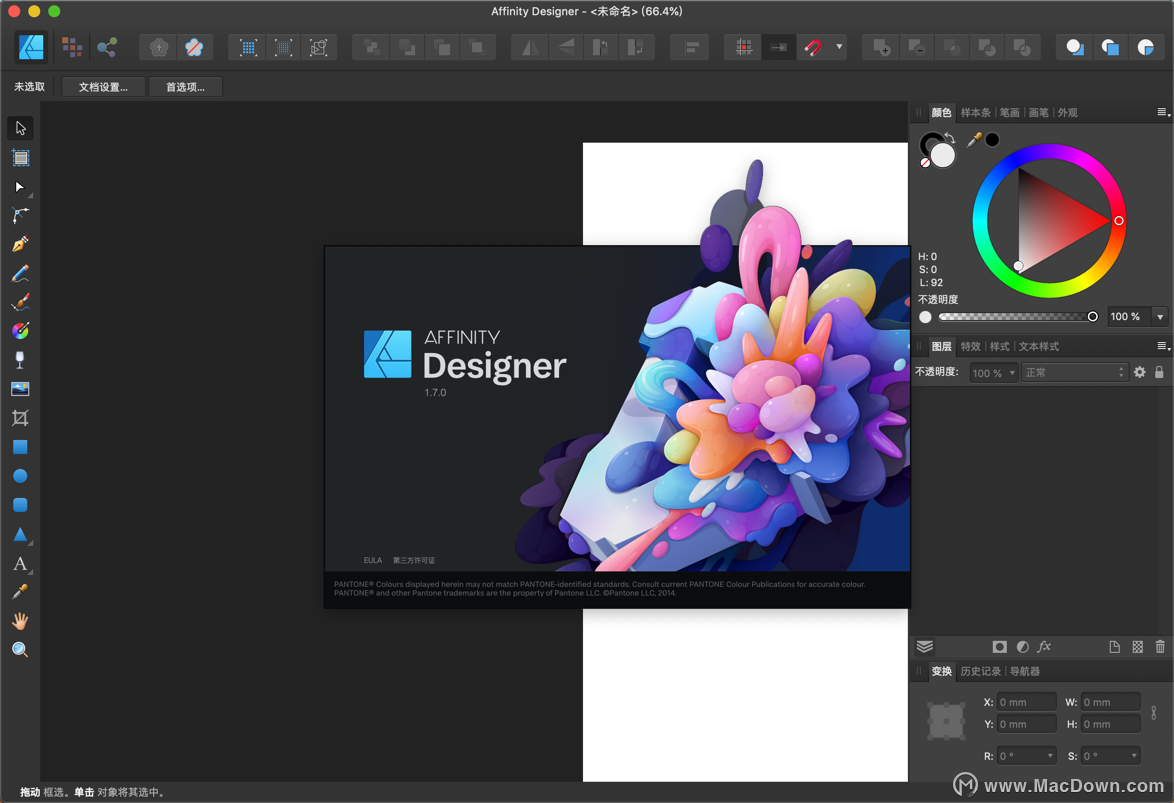The width and height of the screenshot is (1174, 803).
Task: Select the Pen tool
Action: click(20, 244)
